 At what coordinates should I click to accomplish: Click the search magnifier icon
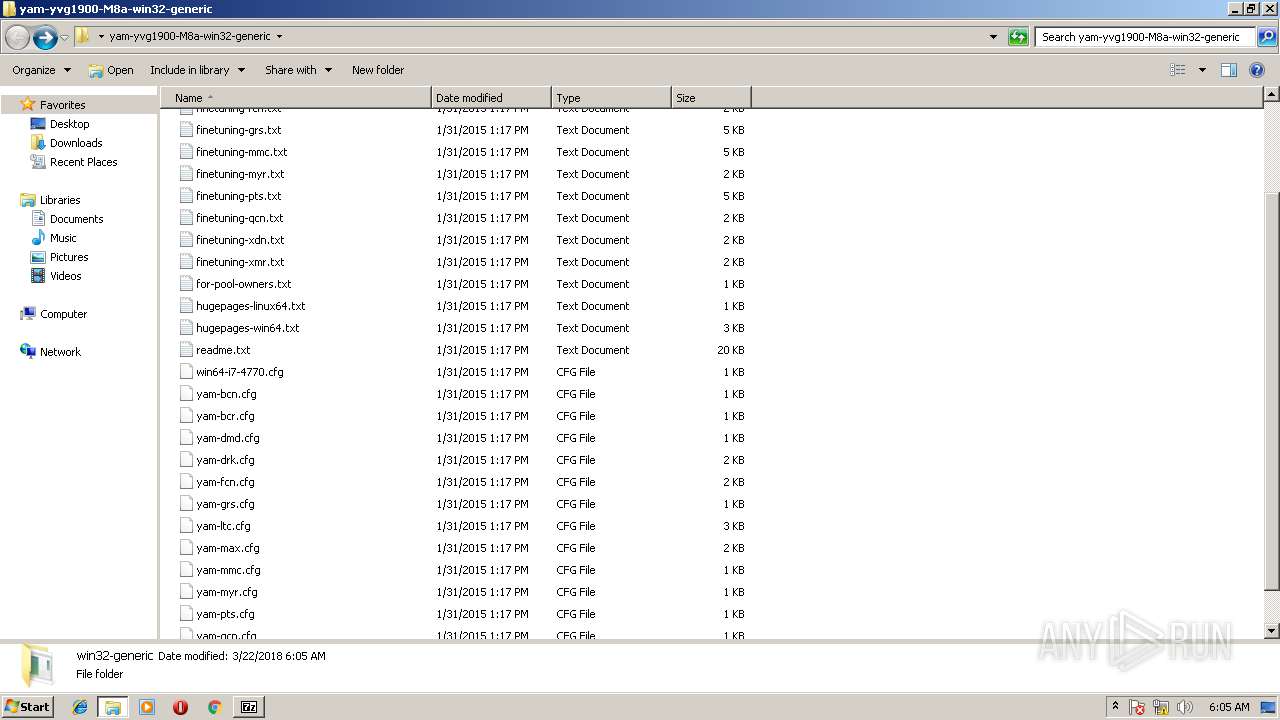pos(1266,37)
